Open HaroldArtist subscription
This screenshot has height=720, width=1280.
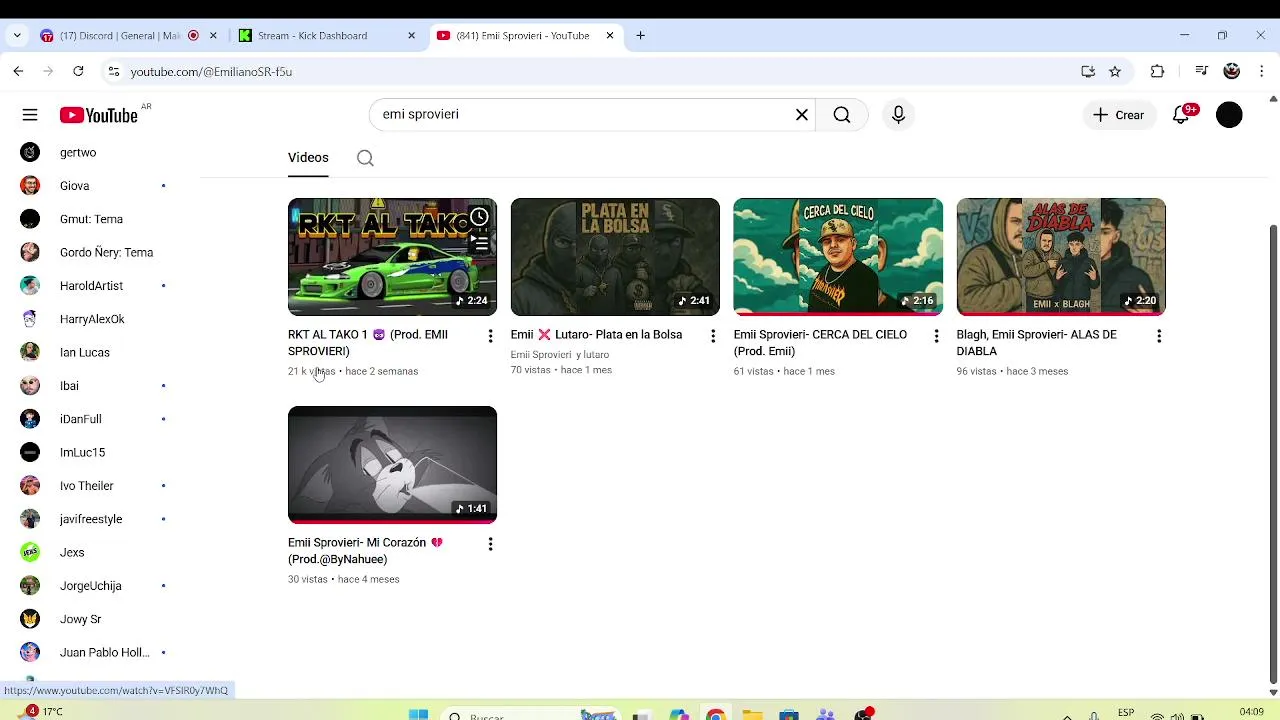point(92,286)
